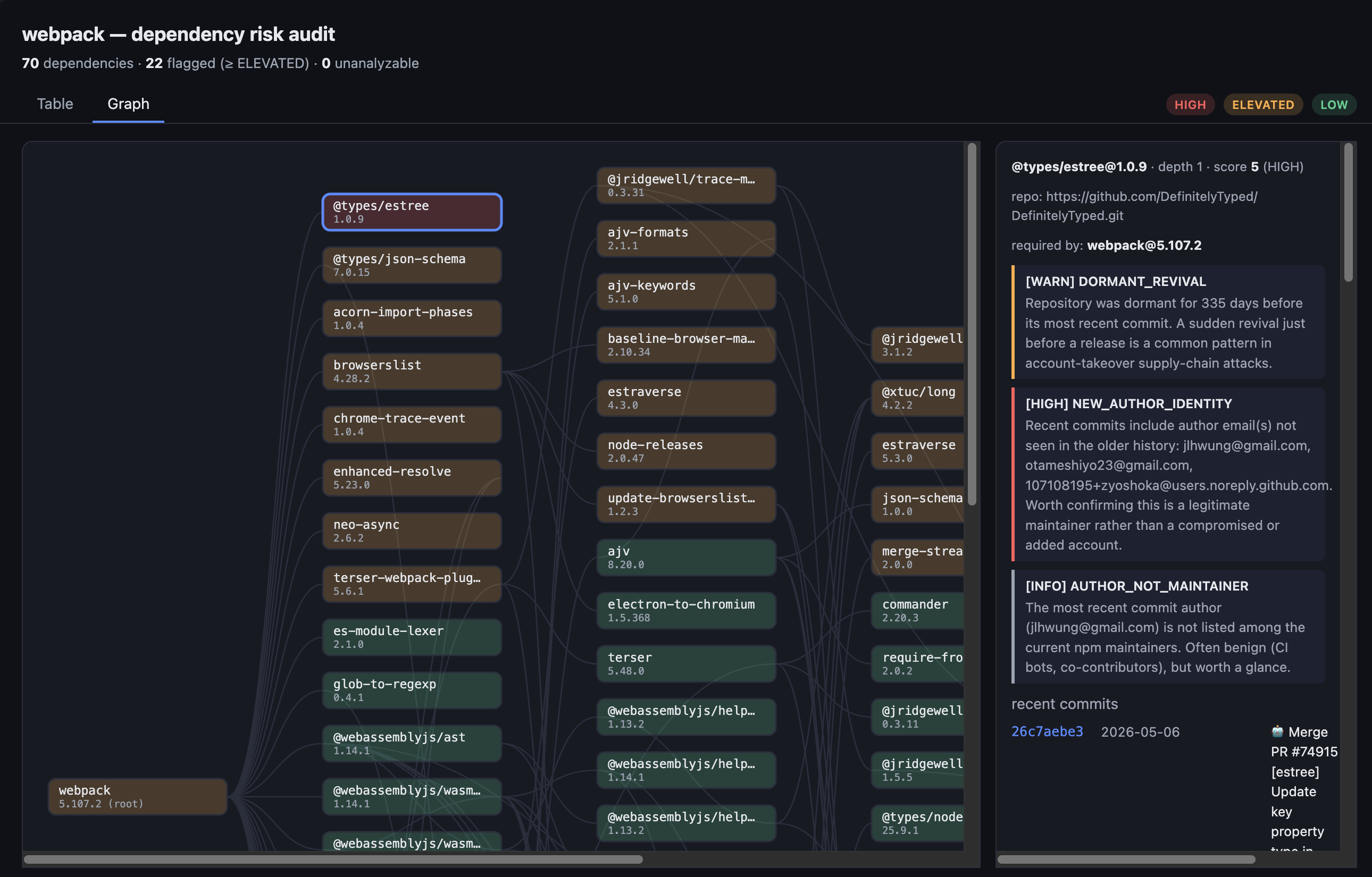Click the terser 5.48.0 node
The height and width of the screenshot is (877, 1372).
686,663
